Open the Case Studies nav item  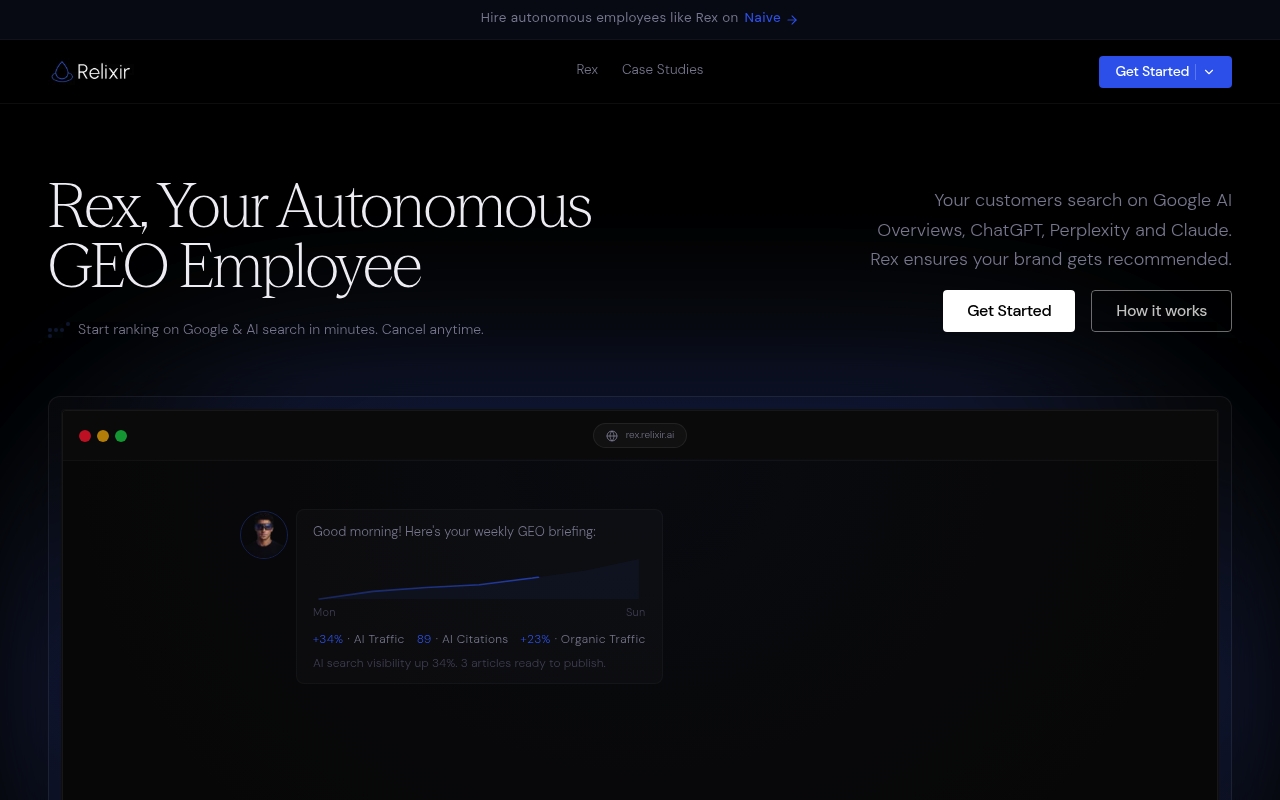662,70
